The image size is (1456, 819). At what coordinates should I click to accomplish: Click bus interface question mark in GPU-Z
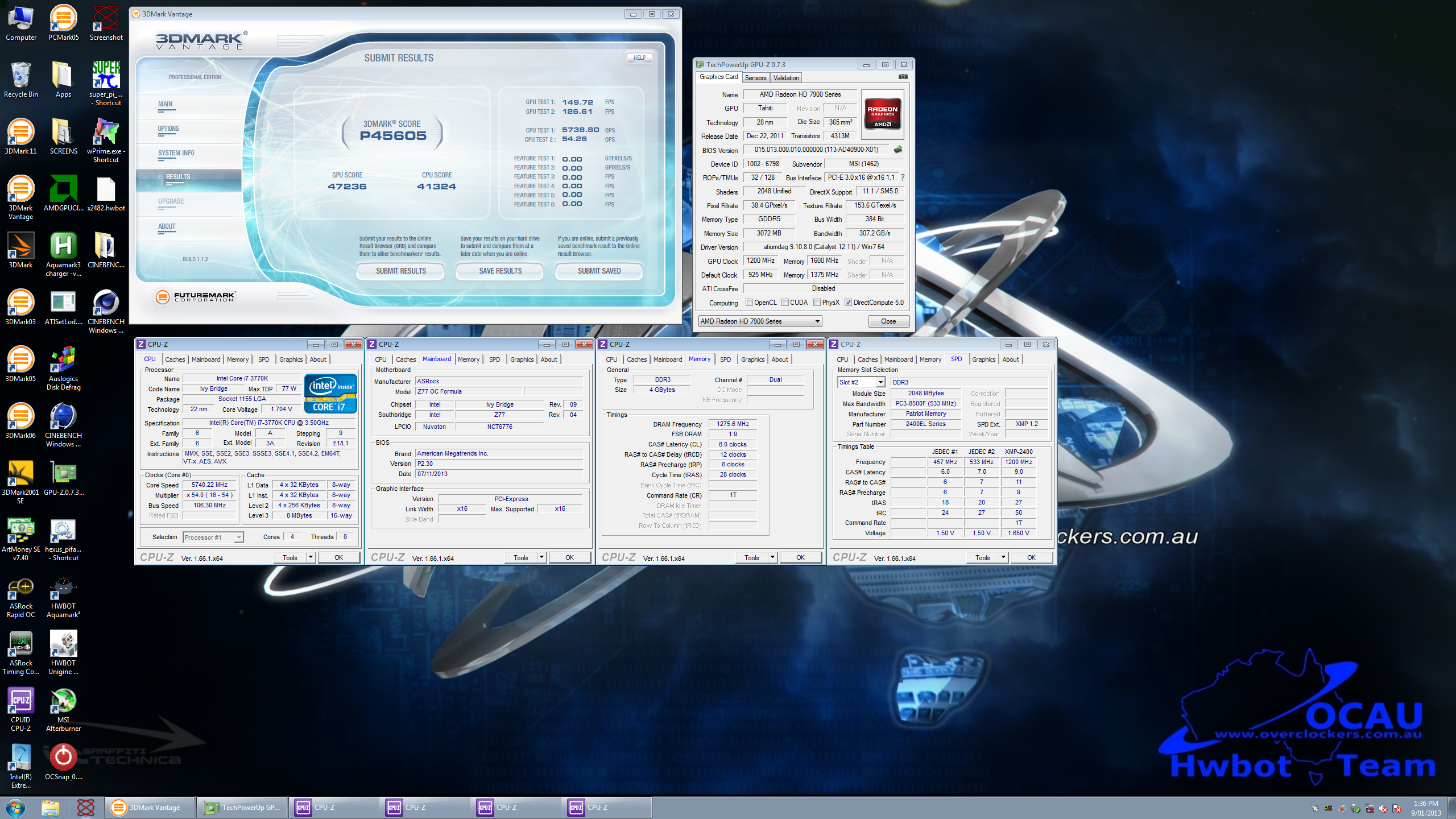(x=903, y=177)
